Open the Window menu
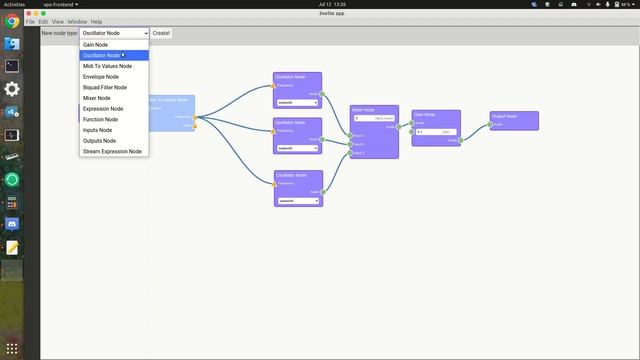Screen dimensions: 640x360 pyautogui.click(x=77, y=22)
